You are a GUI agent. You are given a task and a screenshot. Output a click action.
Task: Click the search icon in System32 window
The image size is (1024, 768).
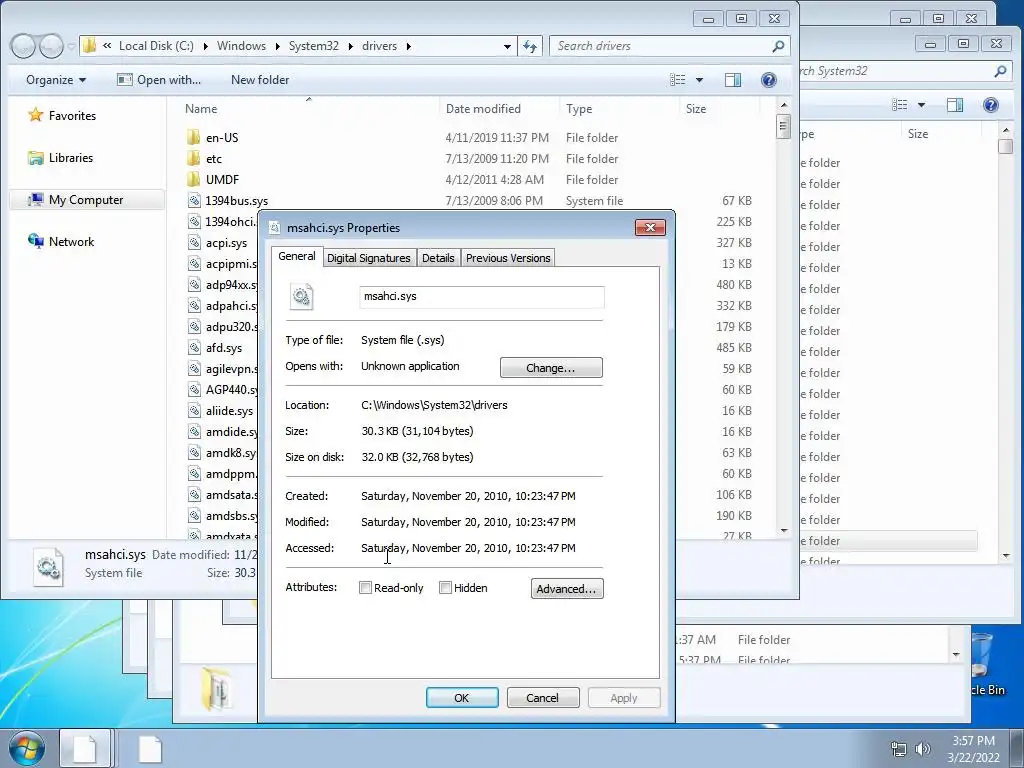click(1000, 71)
